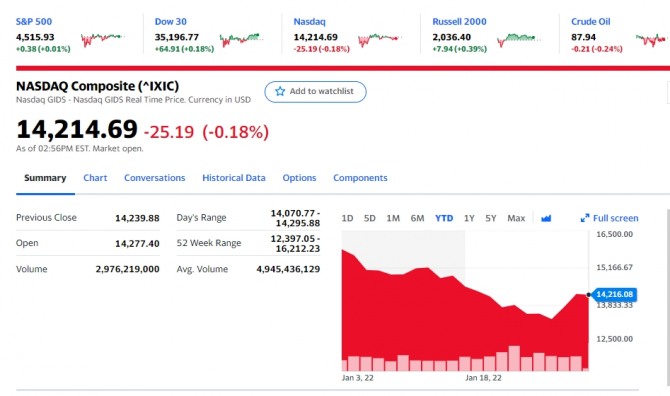Click the Nasdaq sparkline in ticker bar
Screen dimensions: 670x396
380,40
